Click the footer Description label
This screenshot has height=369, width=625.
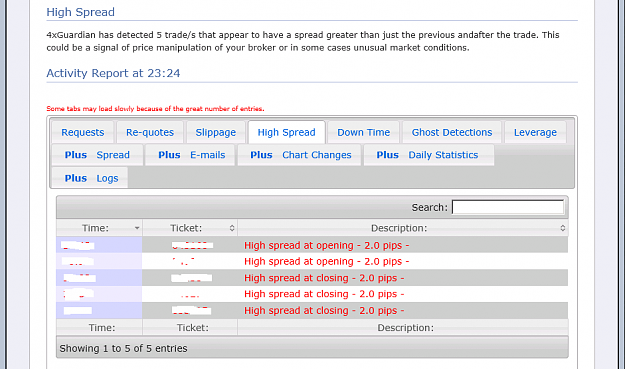pyautogui.click(x=405, y=328)
